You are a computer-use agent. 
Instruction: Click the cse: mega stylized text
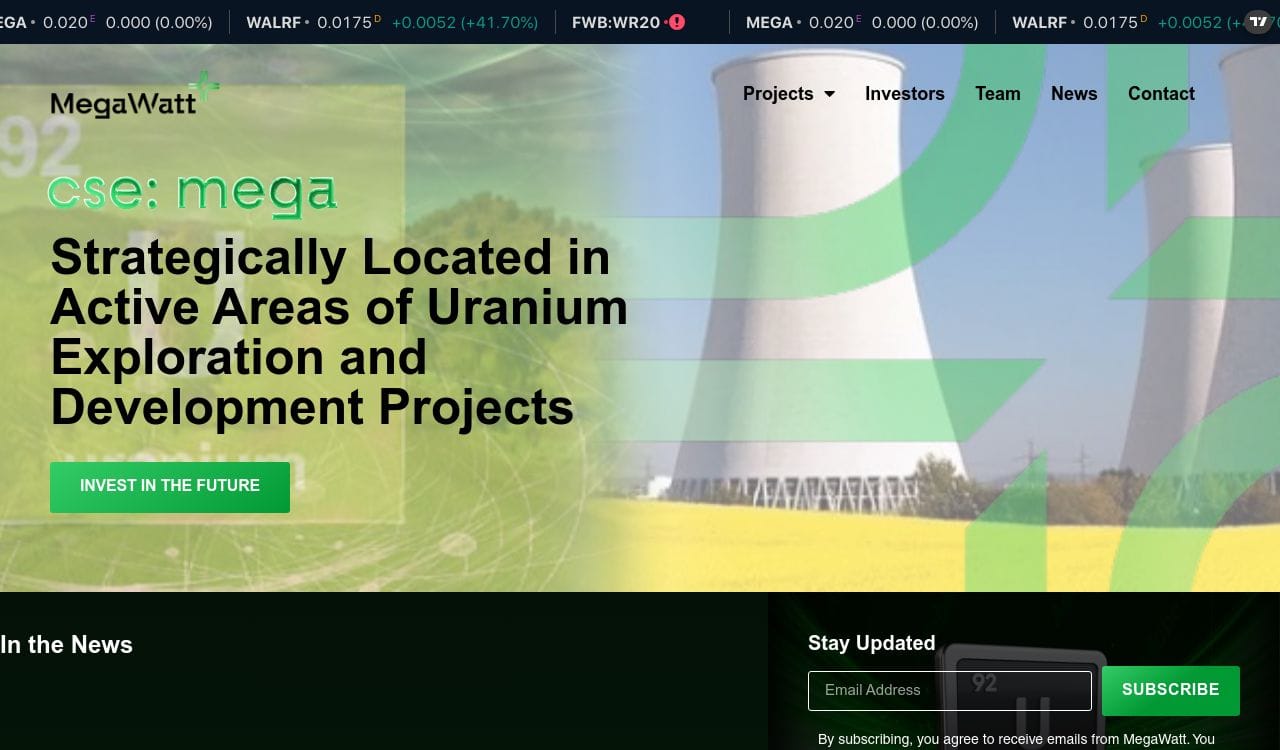[x=192, y=193]
